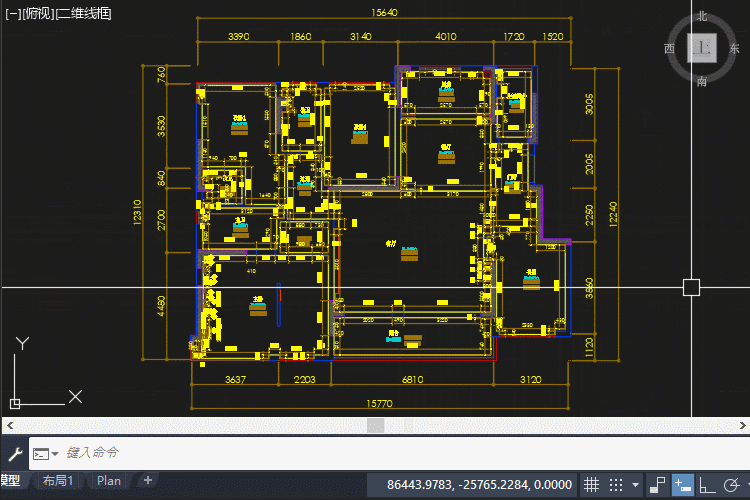Viewport: 750px width, 500px height.
Task: Open the 俯视 view controls menu
Action: tap(39, 13)
